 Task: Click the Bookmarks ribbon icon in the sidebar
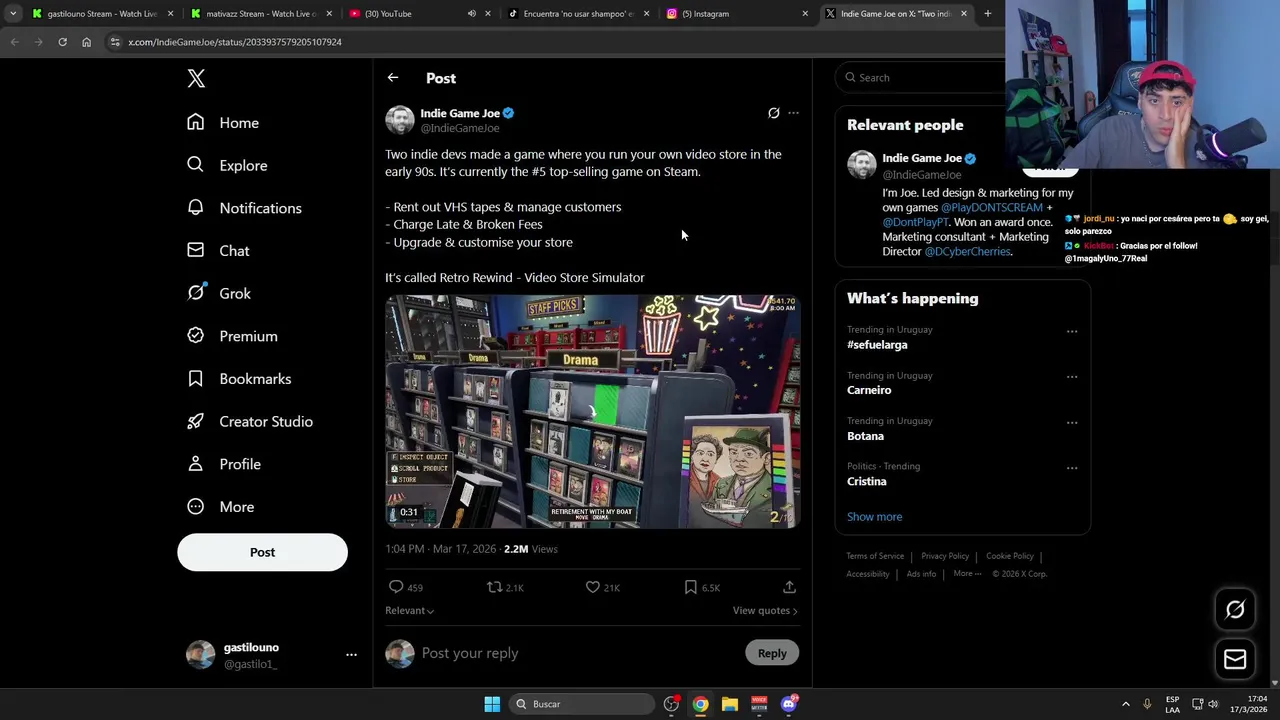(196, 378)
